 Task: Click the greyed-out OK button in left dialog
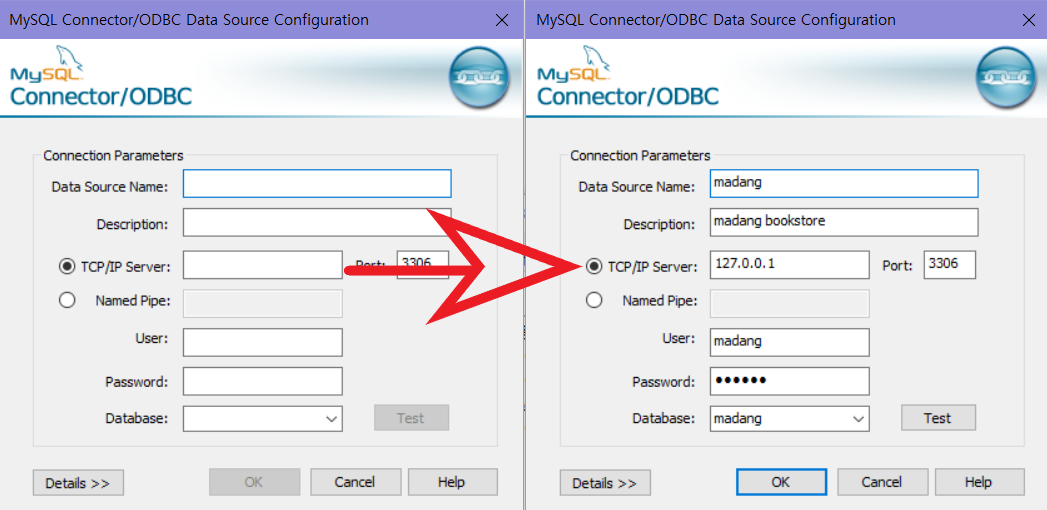pos(254,482)
